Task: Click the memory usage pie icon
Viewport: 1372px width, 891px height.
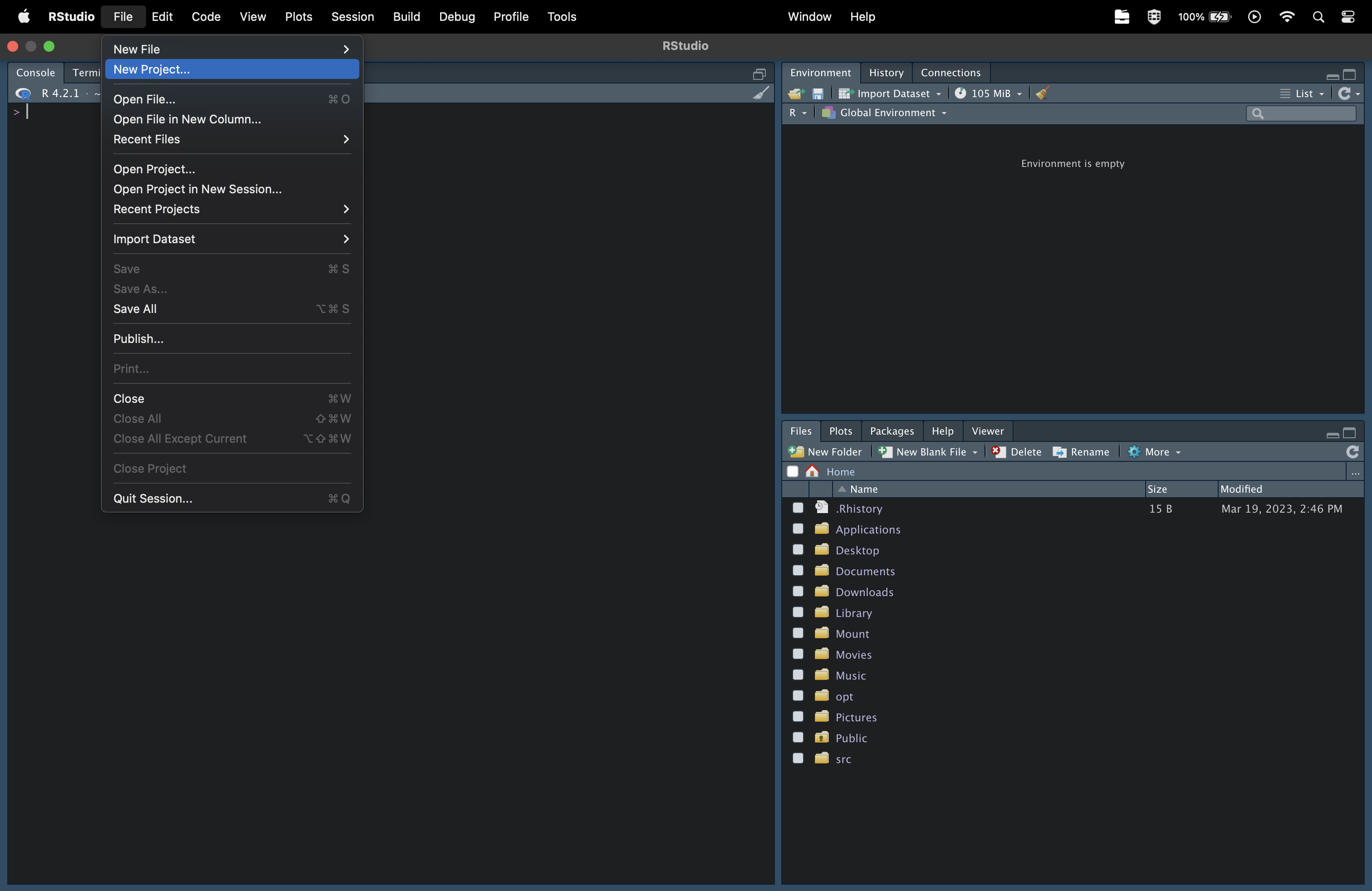Action: tap(960, 93)
